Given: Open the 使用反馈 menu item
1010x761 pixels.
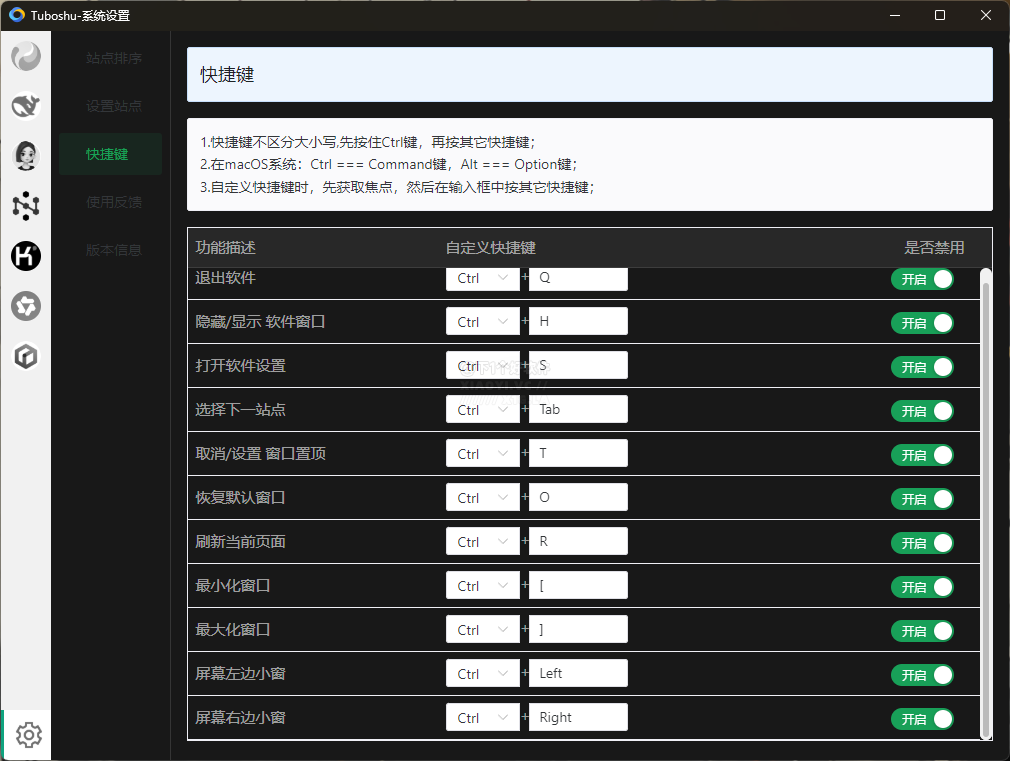Looking at the screenshot, I should point(114,202).
